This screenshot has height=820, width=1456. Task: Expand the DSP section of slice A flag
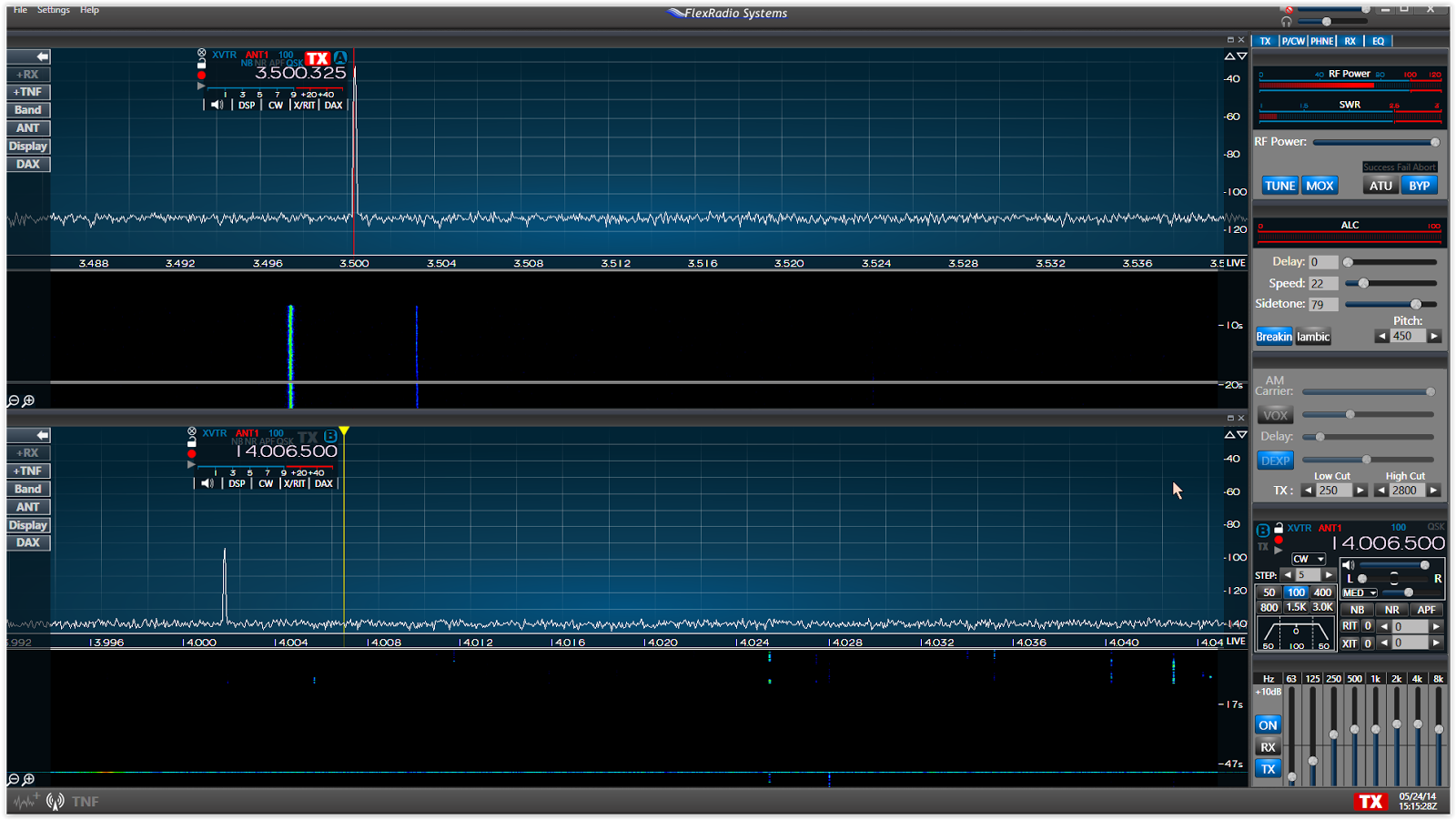247,106
